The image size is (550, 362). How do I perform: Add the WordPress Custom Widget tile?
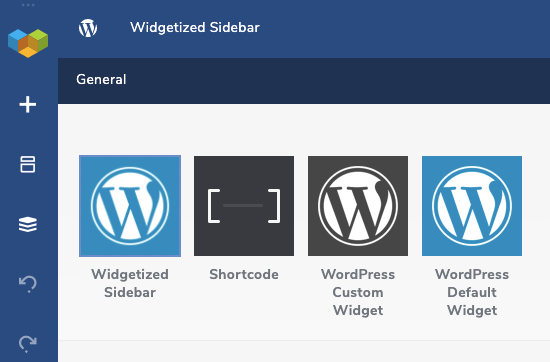(x=358, y=206)
